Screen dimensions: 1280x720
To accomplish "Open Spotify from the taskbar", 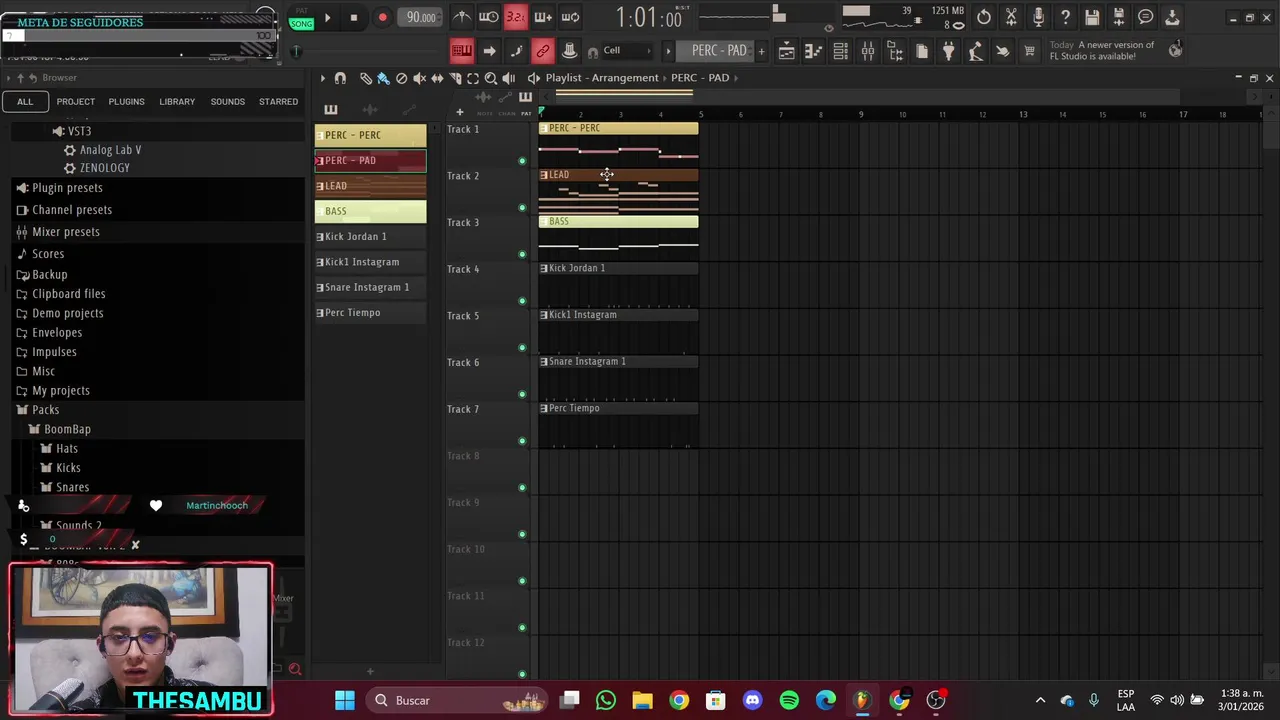I will pos(789,700).
